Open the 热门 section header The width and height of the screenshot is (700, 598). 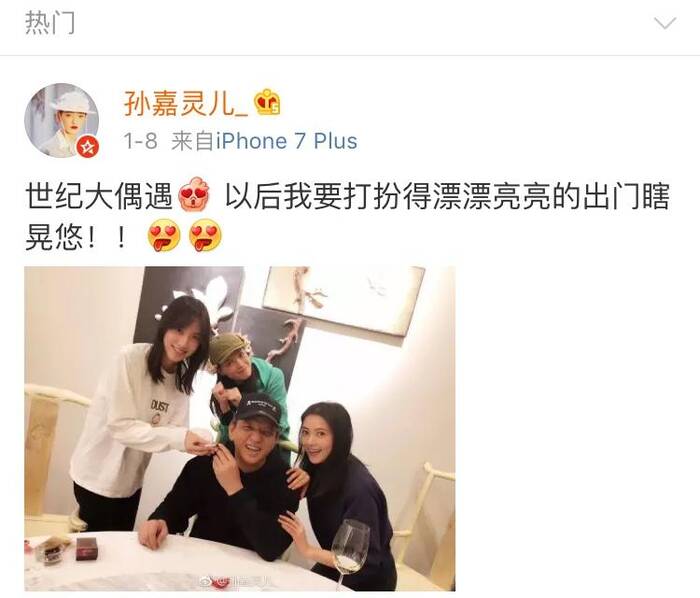pos(50,23)
